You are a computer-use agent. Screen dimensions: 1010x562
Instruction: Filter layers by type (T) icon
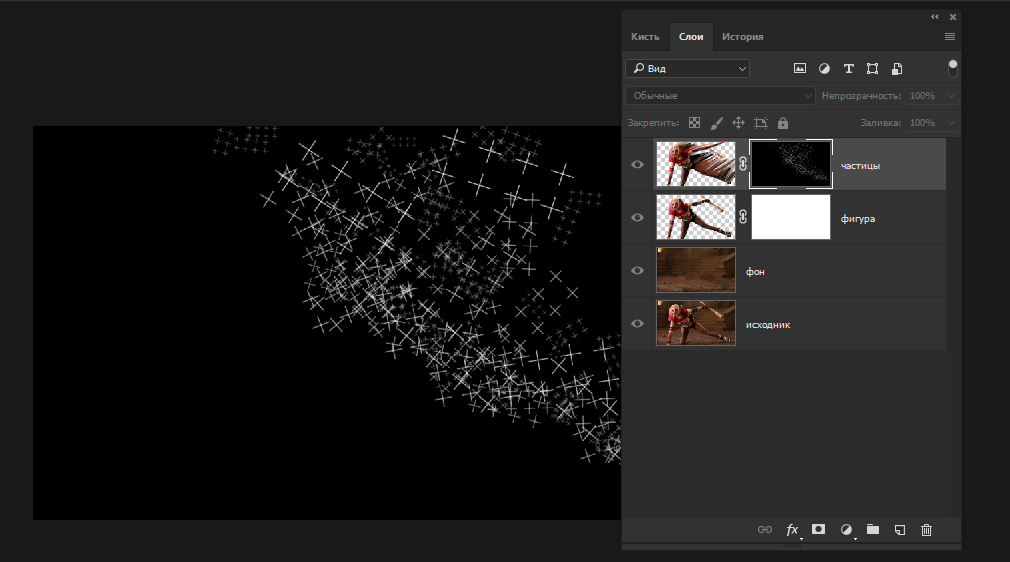point(848,68)
